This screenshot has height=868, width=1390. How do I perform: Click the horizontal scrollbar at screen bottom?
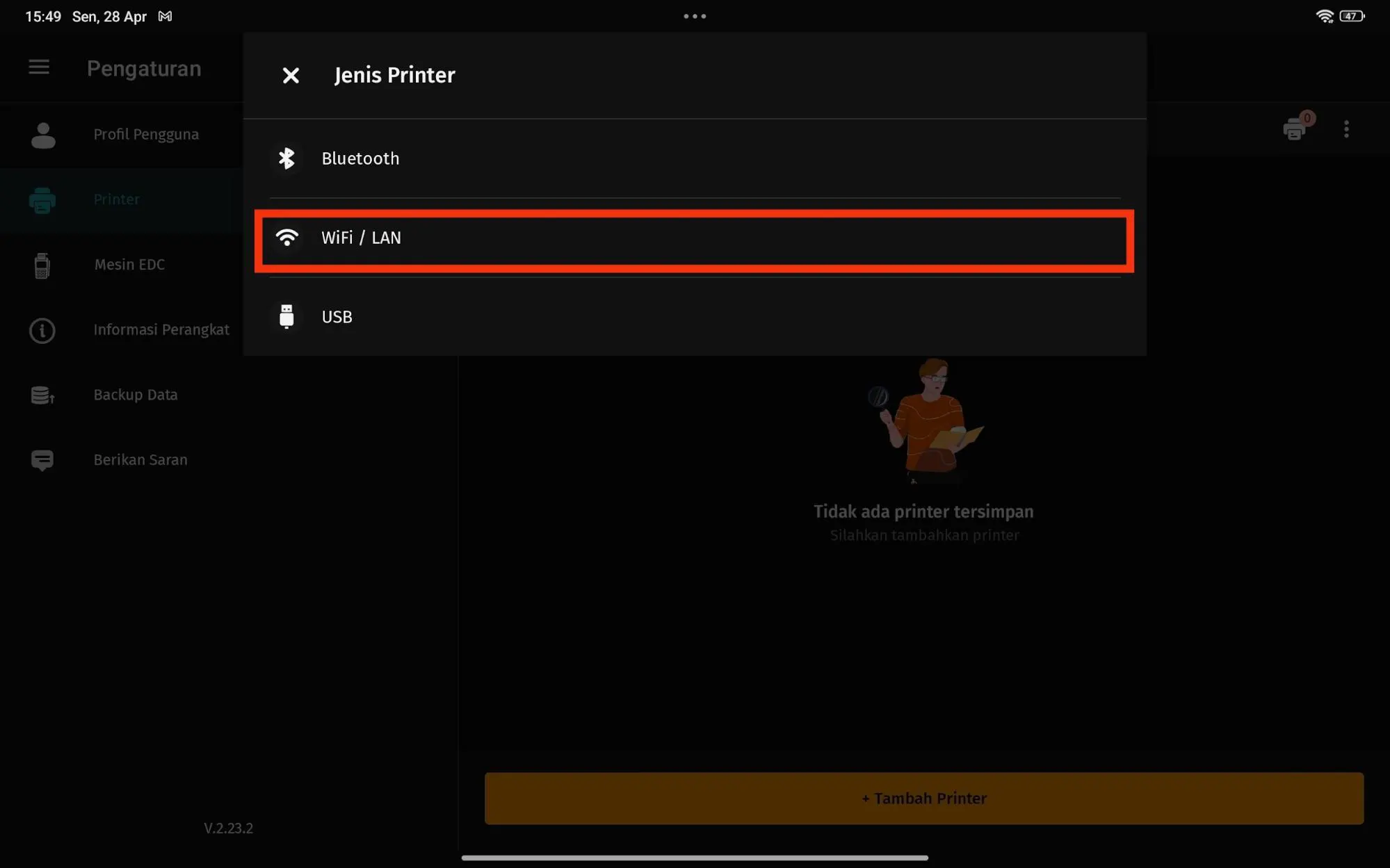[695, 858]
